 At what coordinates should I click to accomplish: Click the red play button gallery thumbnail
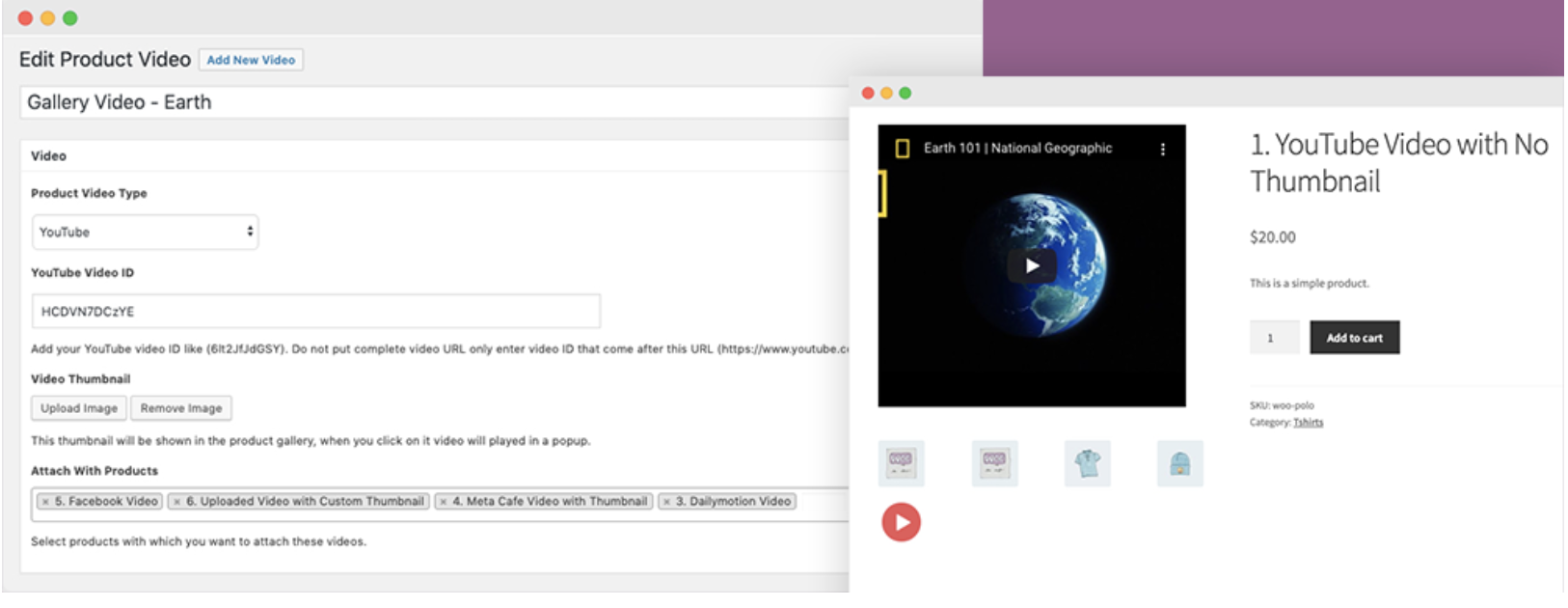(x=901, y=522)
